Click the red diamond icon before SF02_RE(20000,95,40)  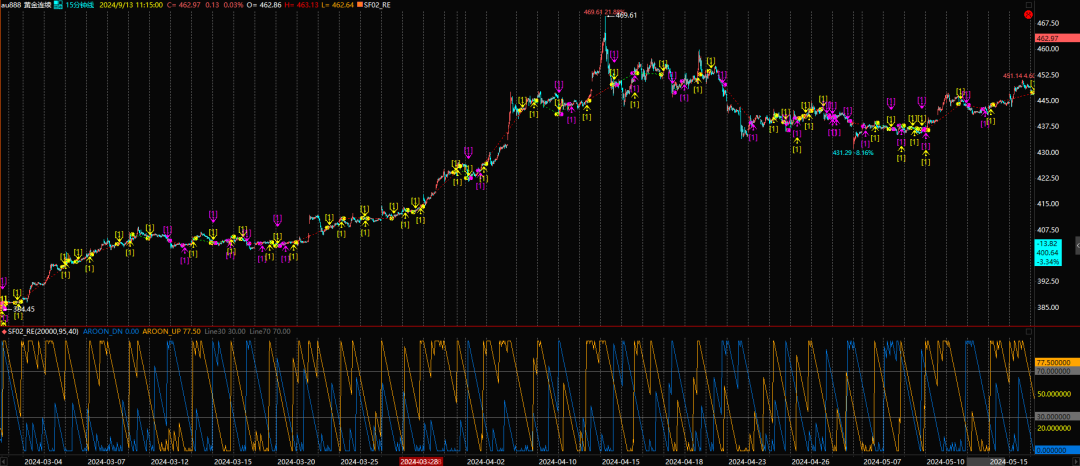pos(4,331)
